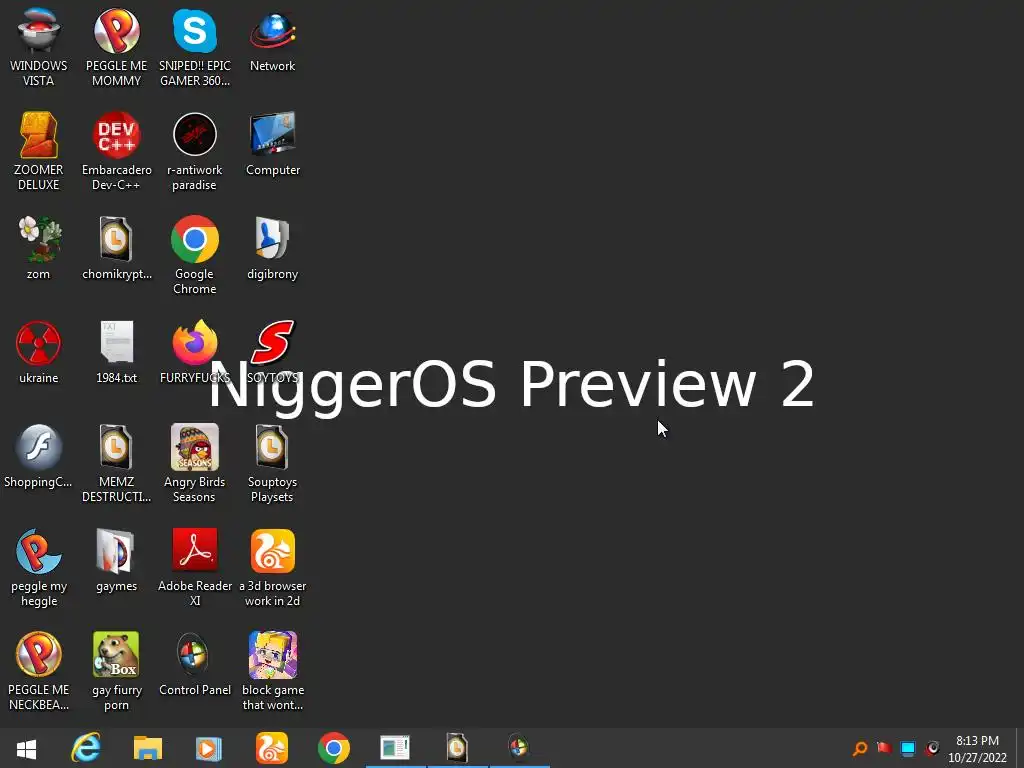The image size is (1024, 768).
Task: Click the red and black tray icon
Action: pos(933,748)
